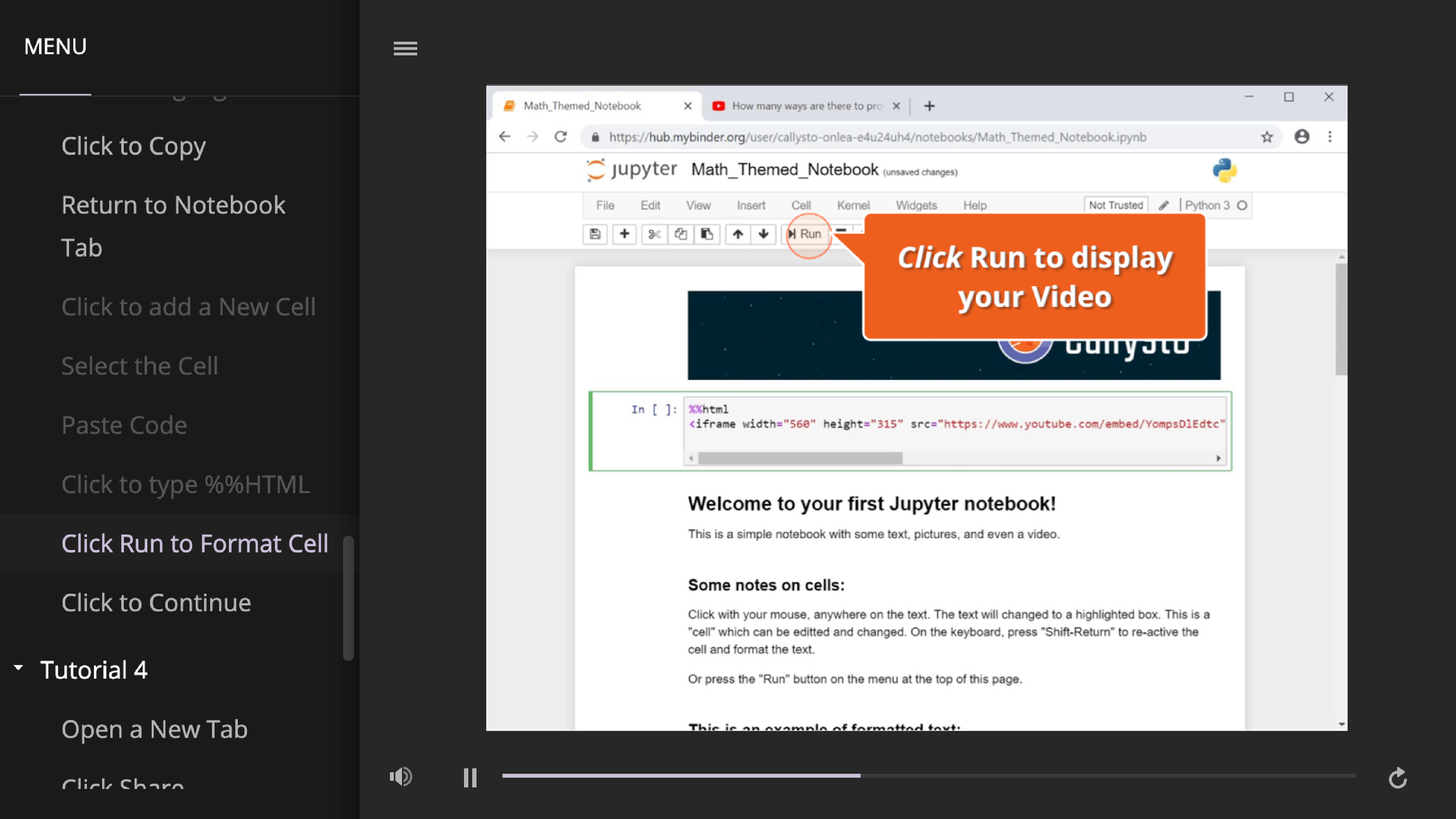1456x819 pixels.
Task: Click the browser back arrow
Action: click(x=505, y=137)
